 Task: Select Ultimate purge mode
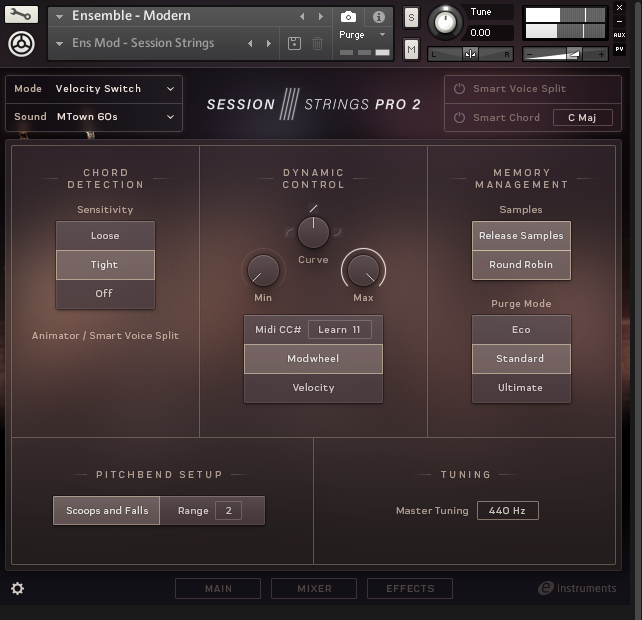coord(521,388)
